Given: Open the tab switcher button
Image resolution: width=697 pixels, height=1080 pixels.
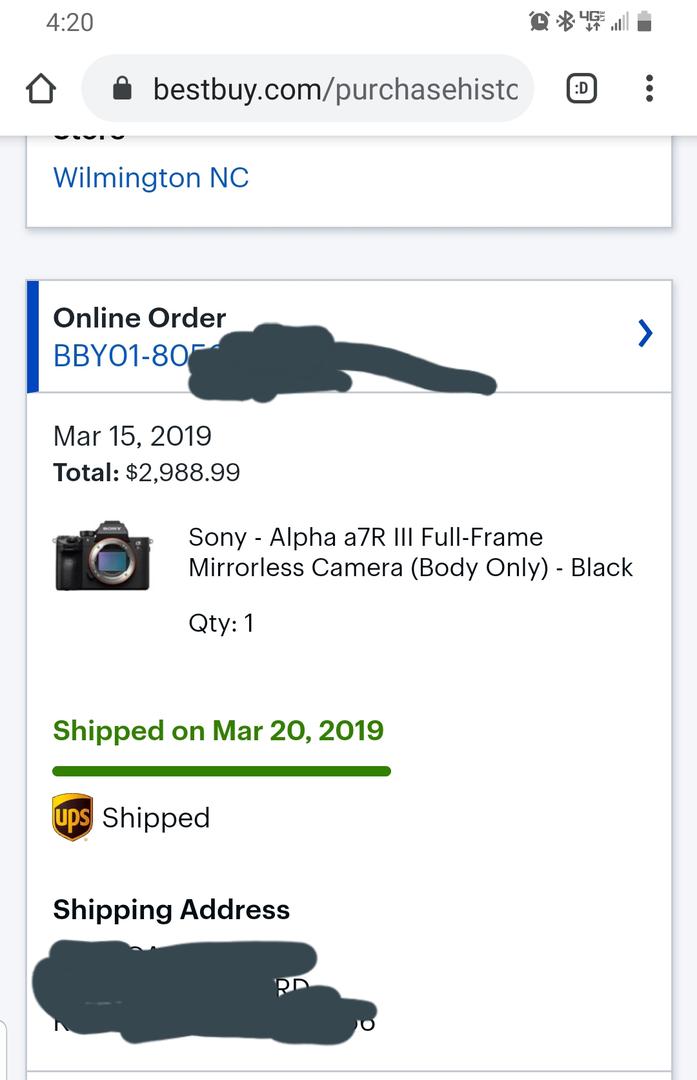Looking at the screenshot, I should 581,88.
